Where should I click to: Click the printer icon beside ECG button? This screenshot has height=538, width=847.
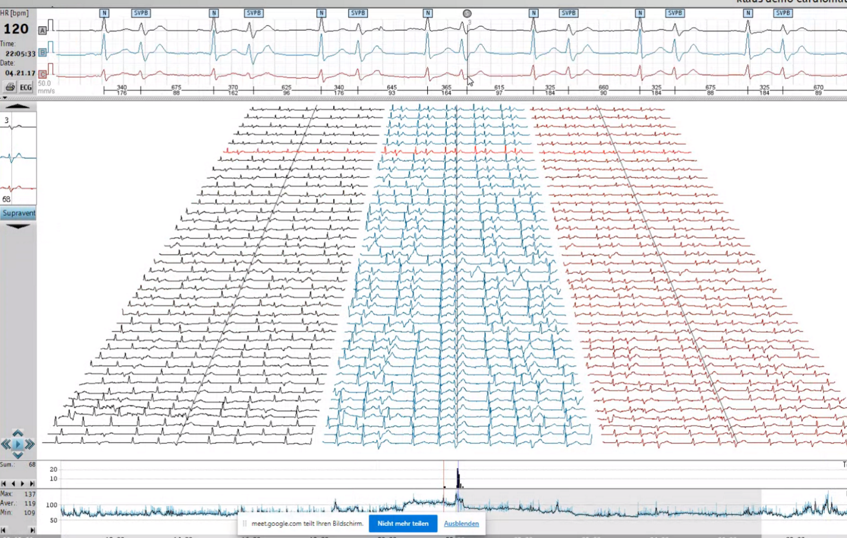10,88
